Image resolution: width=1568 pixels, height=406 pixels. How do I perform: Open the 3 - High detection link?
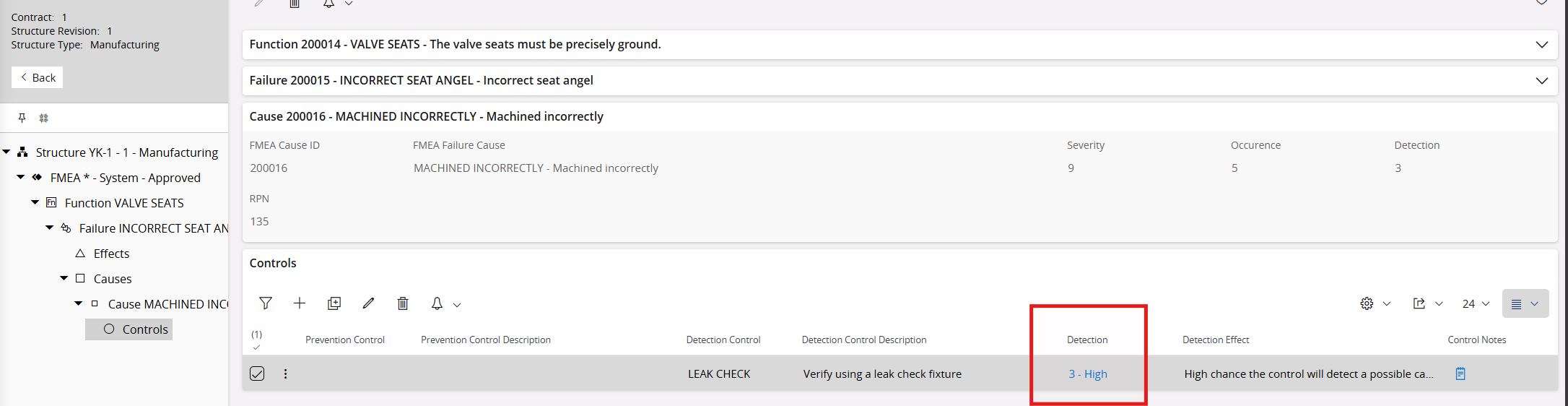tap(1088, 373)
